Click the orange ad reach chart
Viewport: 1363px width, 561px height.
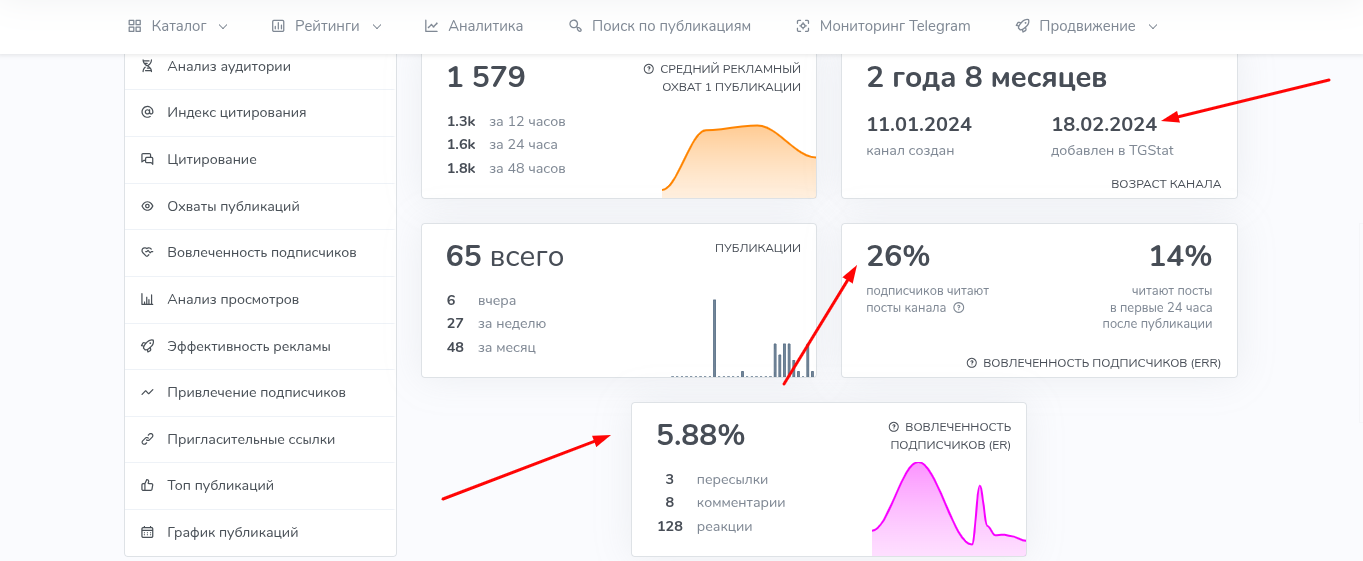pyautogui.click(x=739, y=160)
